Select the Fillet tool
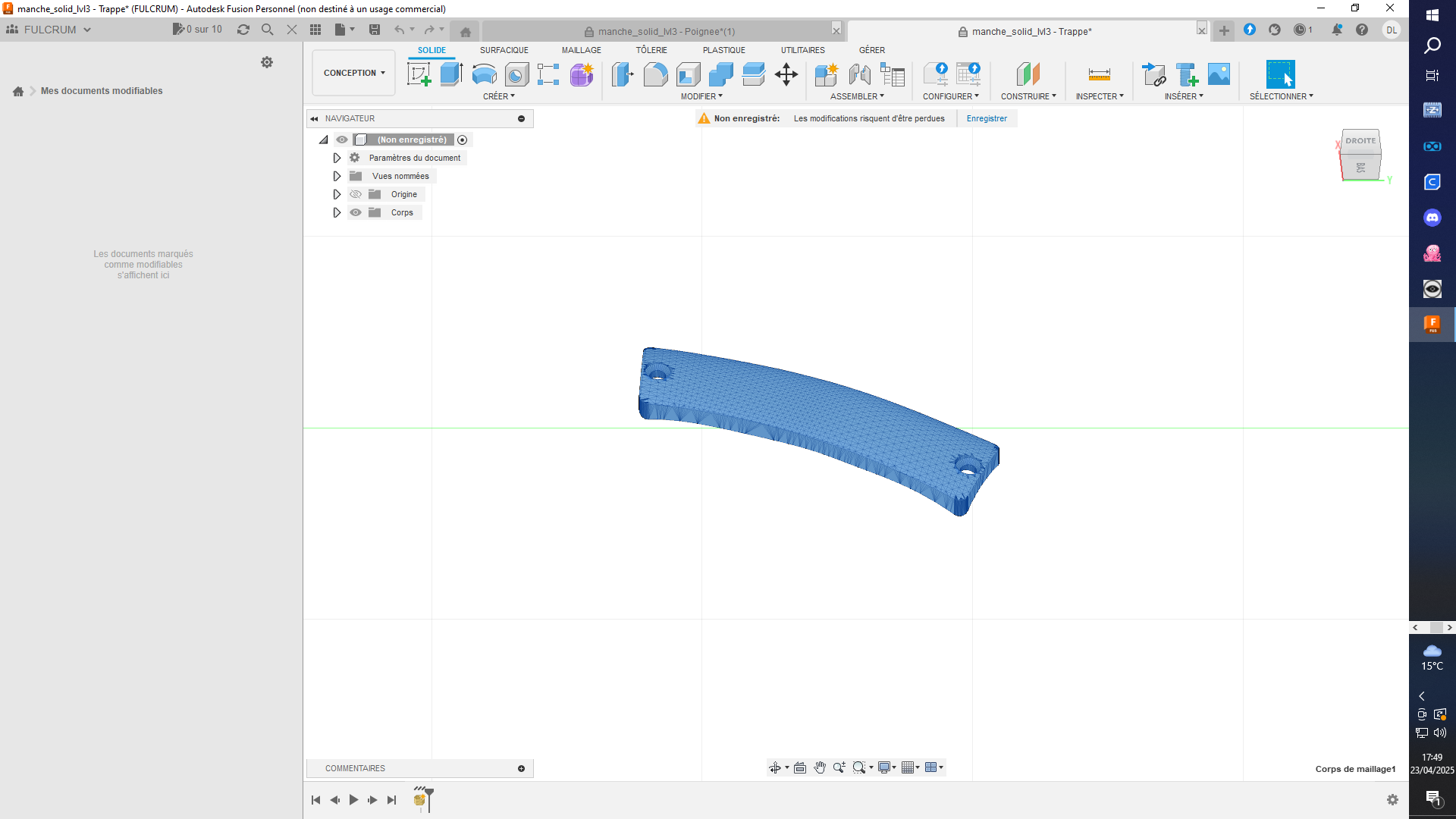Screen dimensions: 1456x819 click(x=656, y=74)
